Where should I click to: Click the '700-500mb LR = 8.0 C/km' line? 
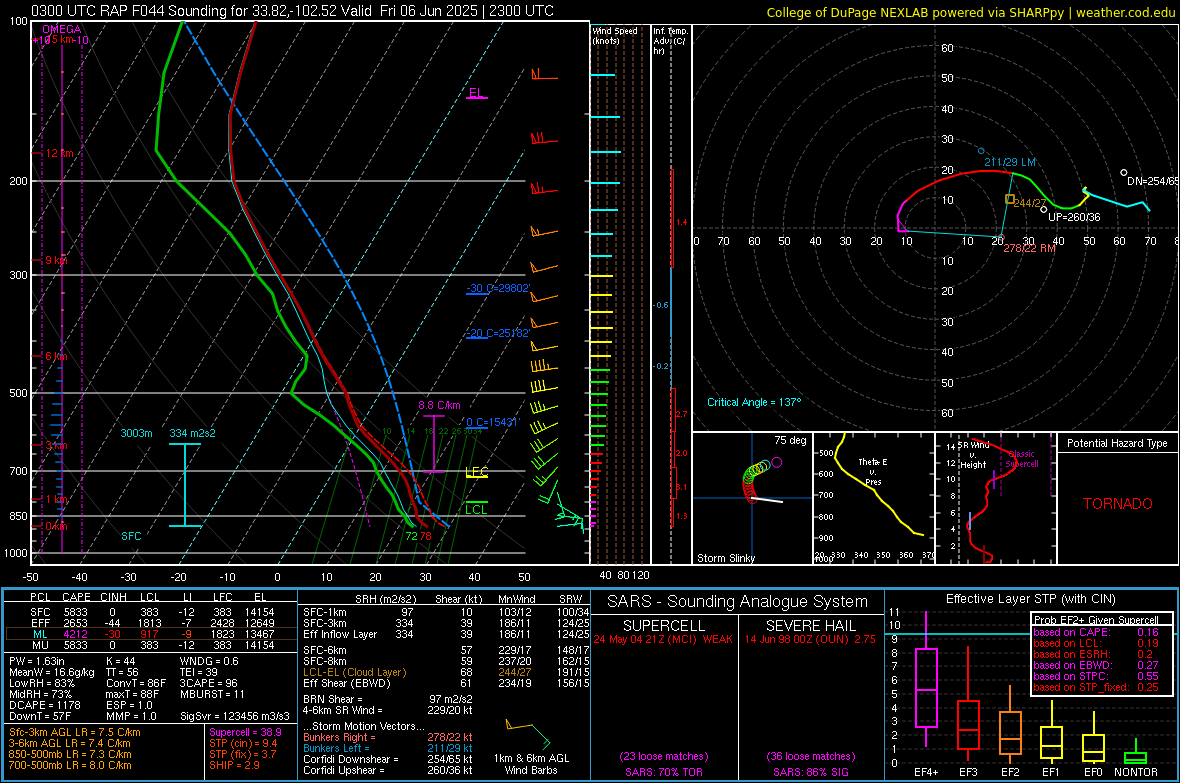(x=70, y=765)
